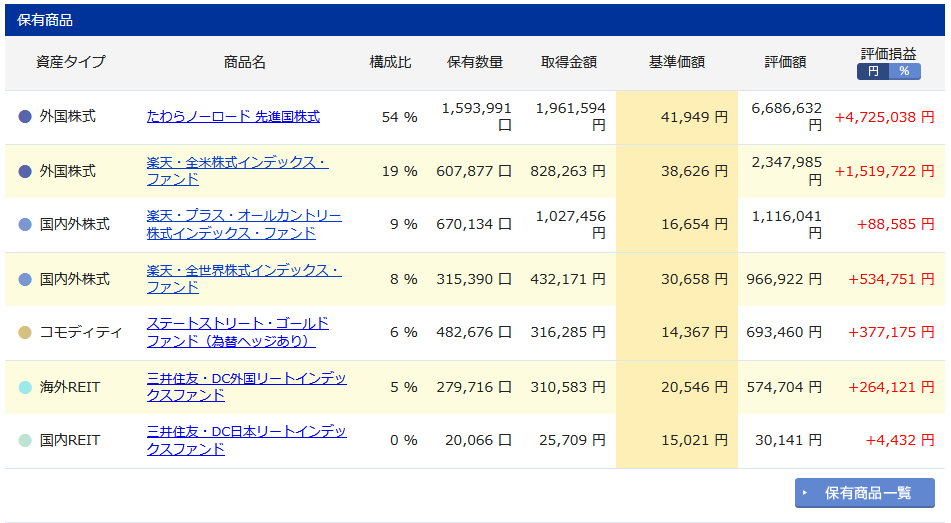Click the 構成比 column header

[390, 62]
